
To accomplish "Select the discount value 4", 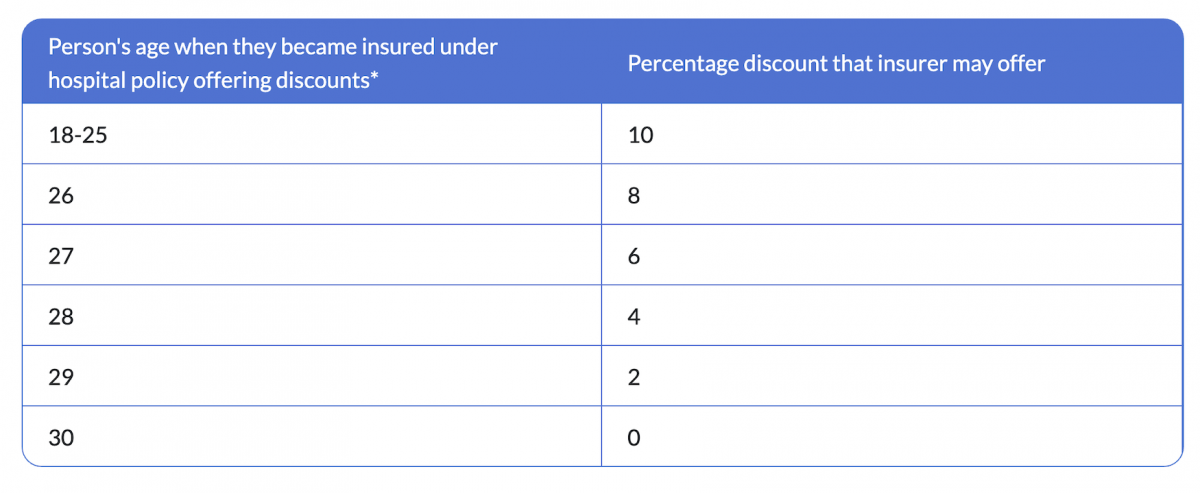I will (634, 317).
